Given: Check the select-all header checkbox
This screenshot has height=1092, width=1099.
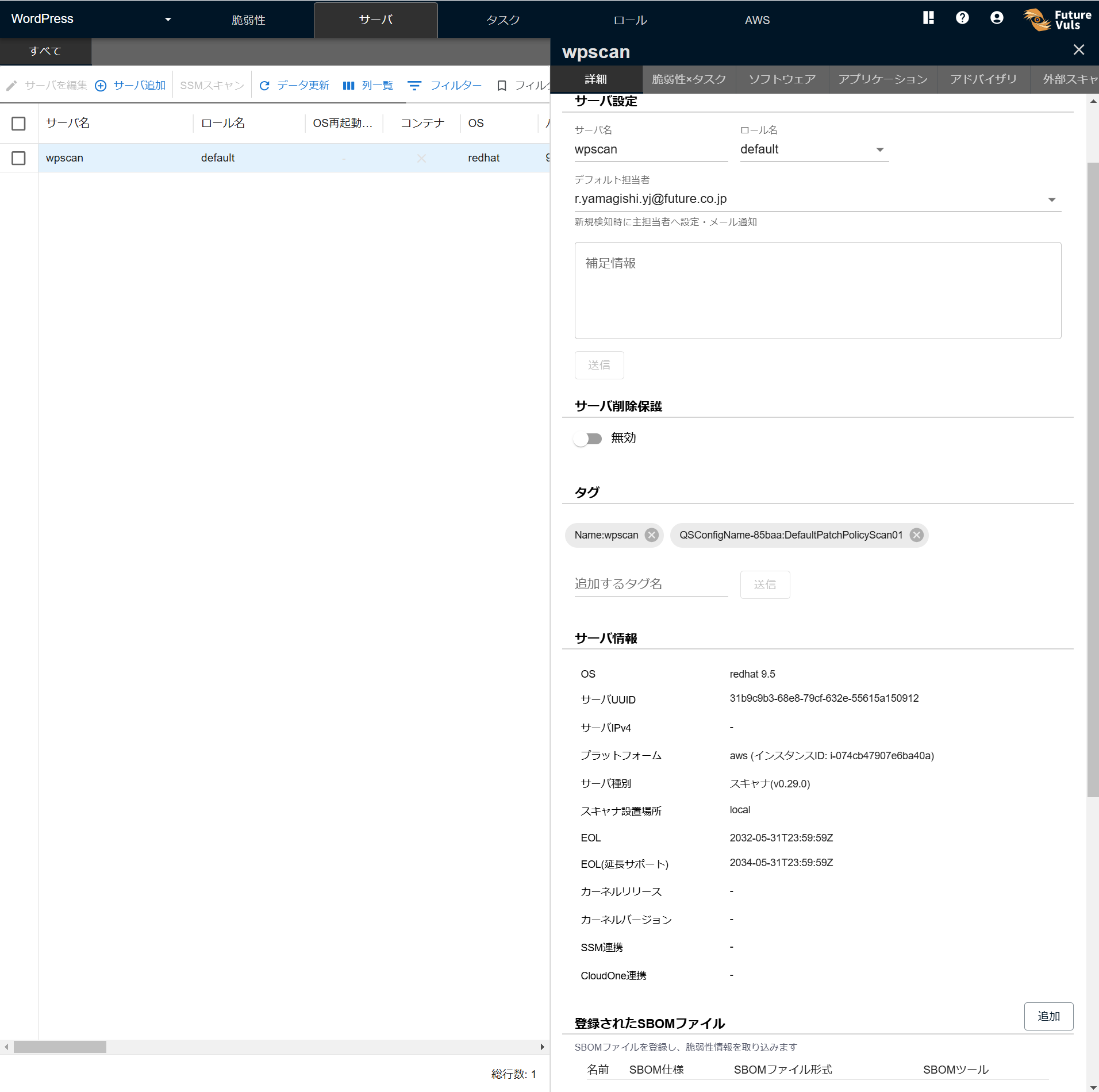Looking at the screenshot, I should click(18, 124).
